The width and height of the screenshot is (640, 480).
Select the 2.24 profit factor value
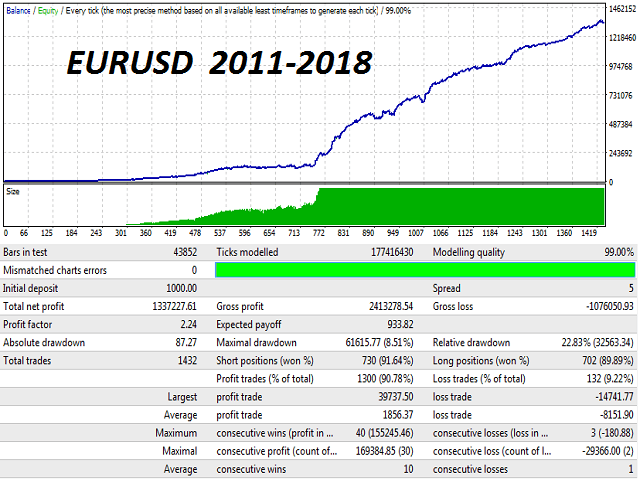coord(189,324)
